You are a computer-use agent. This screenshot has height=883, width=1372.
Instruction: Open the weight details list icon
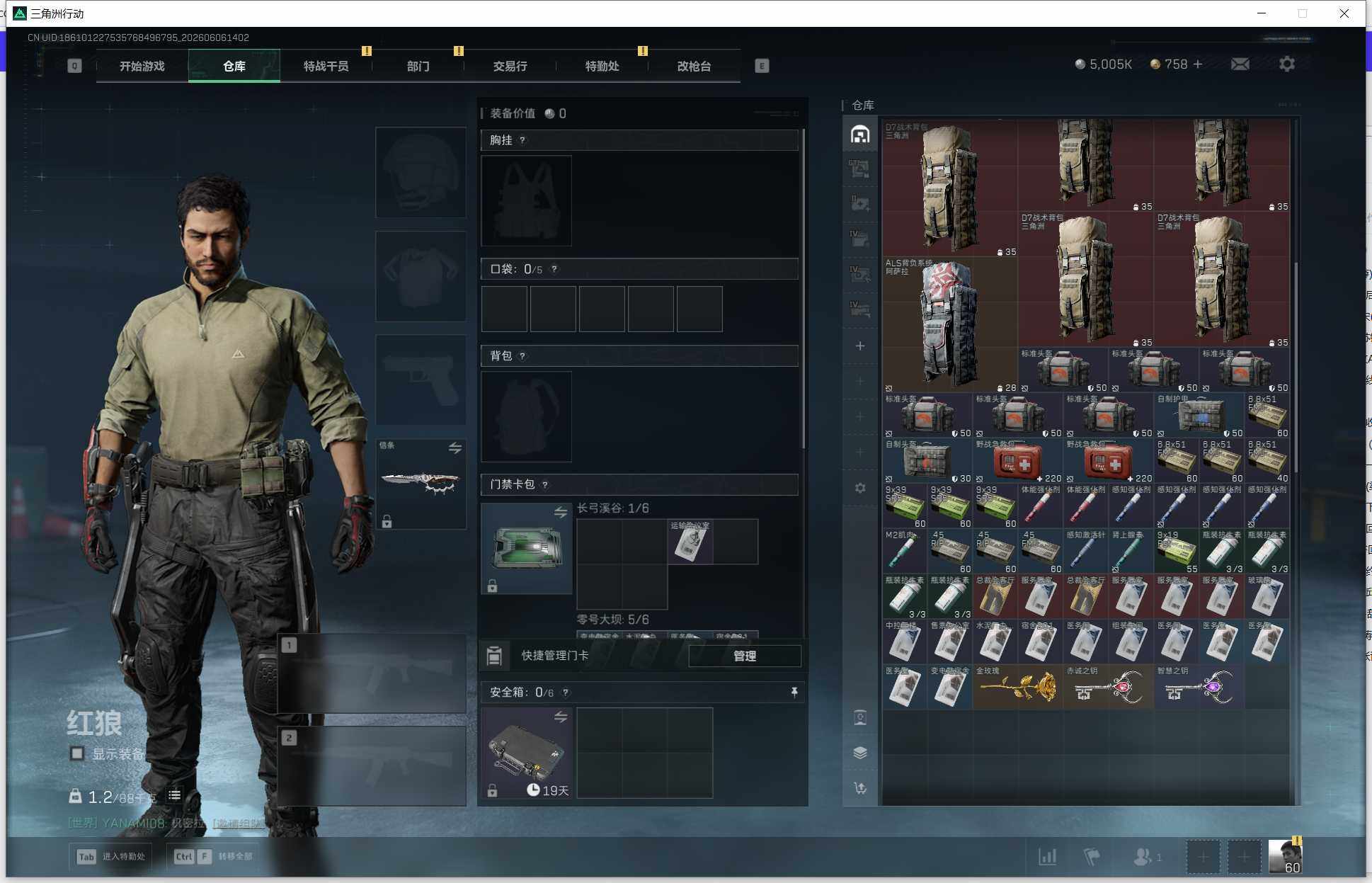pos(174,796)
